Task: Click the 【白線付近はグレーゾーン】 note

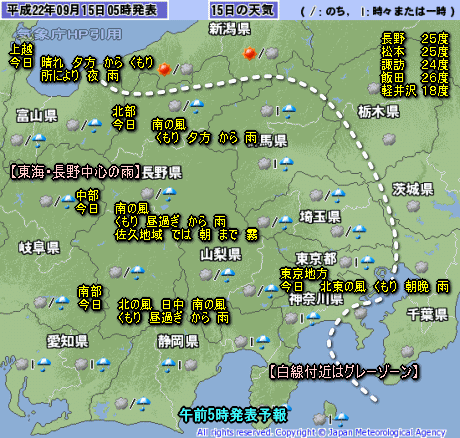Action: pyautogui.click(x=343, y=372)
